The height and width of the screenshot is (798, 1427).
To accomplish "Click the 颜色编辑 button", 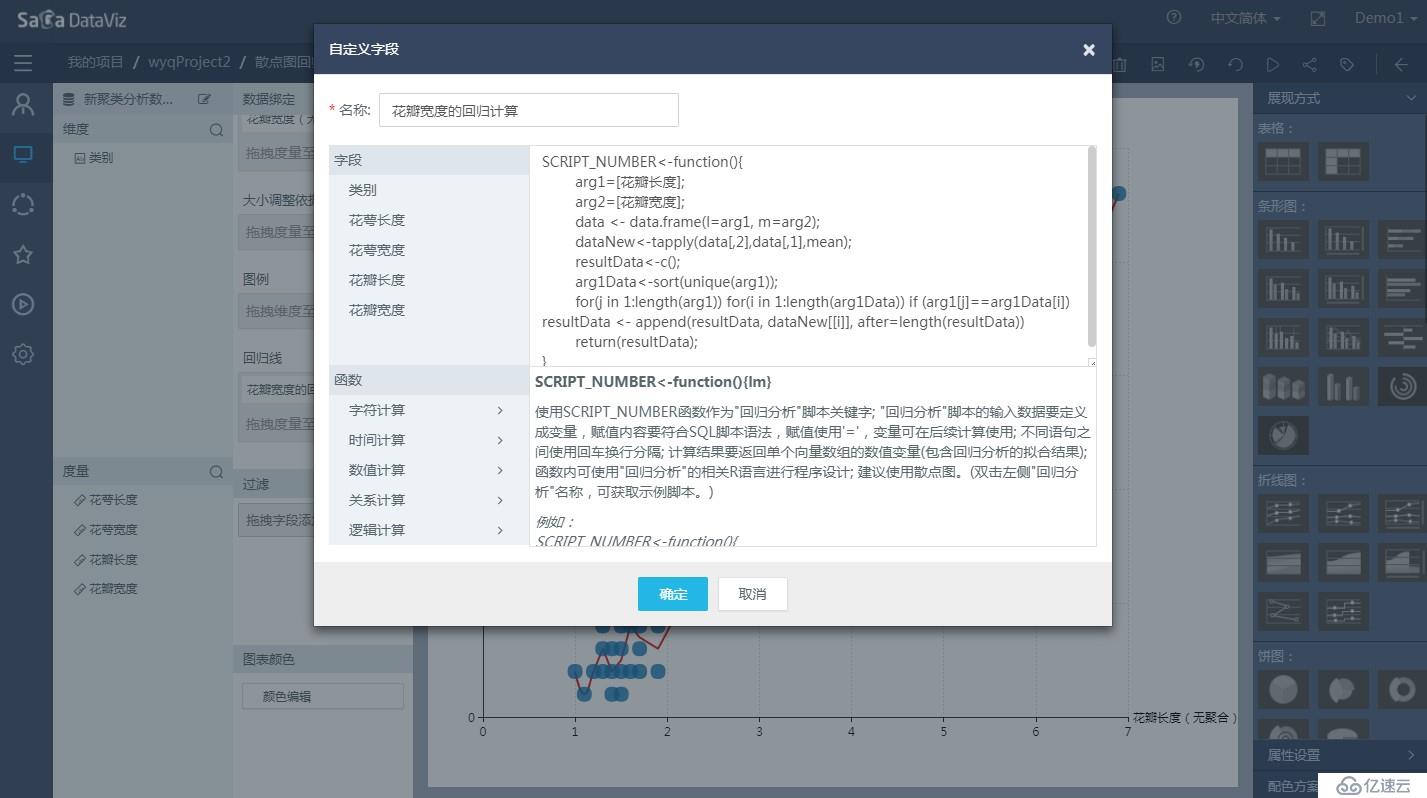I will click(x=323, y=696).
